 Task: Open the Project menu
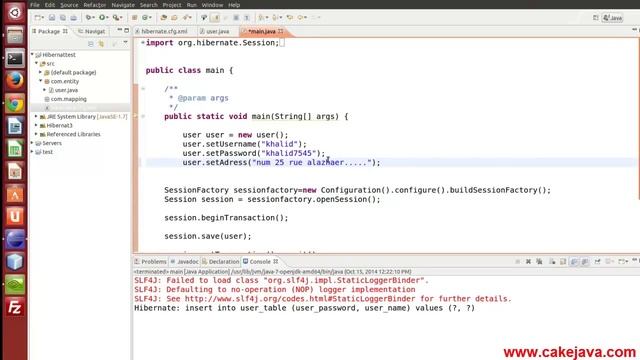172,5
